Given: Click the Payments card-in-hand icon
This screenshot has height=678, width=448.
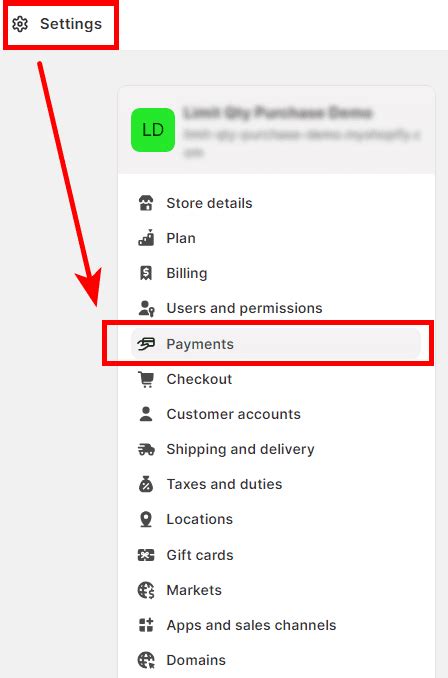Looking at the screenshot, I should click(146, 344).
